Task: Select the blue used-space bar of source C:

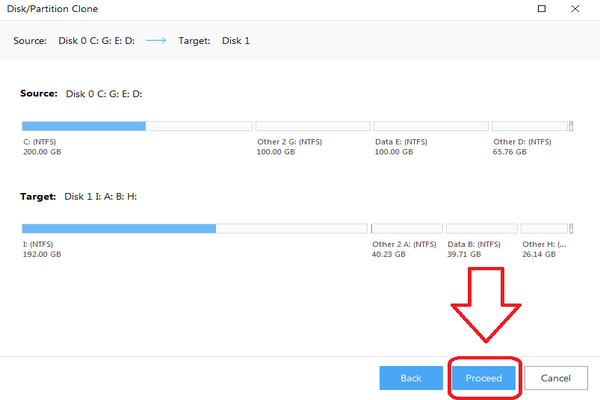Action: [84, 127]
